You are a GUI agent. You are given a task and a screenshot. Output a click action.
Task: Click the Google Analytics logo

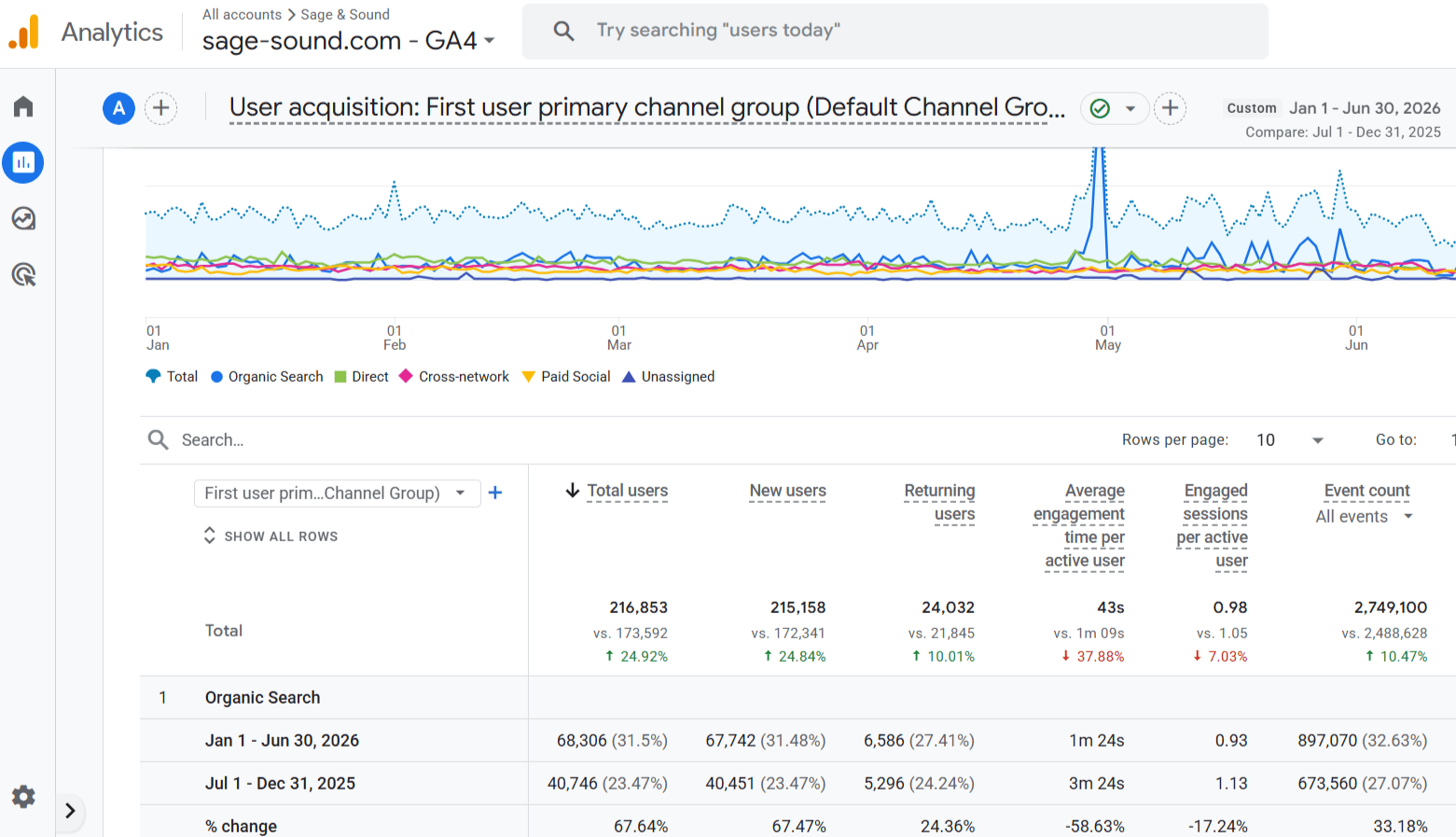click(24, 32)
